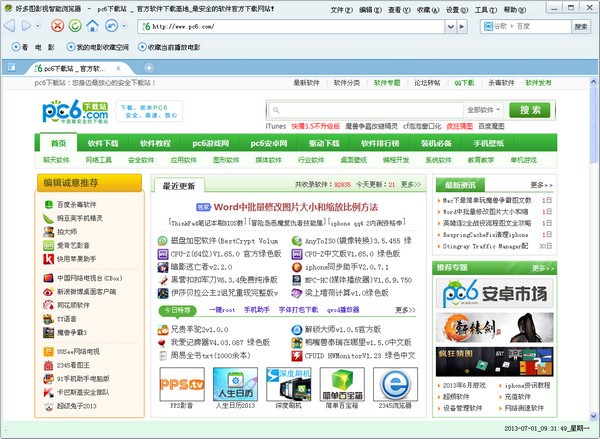Open the 安全软件 category link

[141, 160]
